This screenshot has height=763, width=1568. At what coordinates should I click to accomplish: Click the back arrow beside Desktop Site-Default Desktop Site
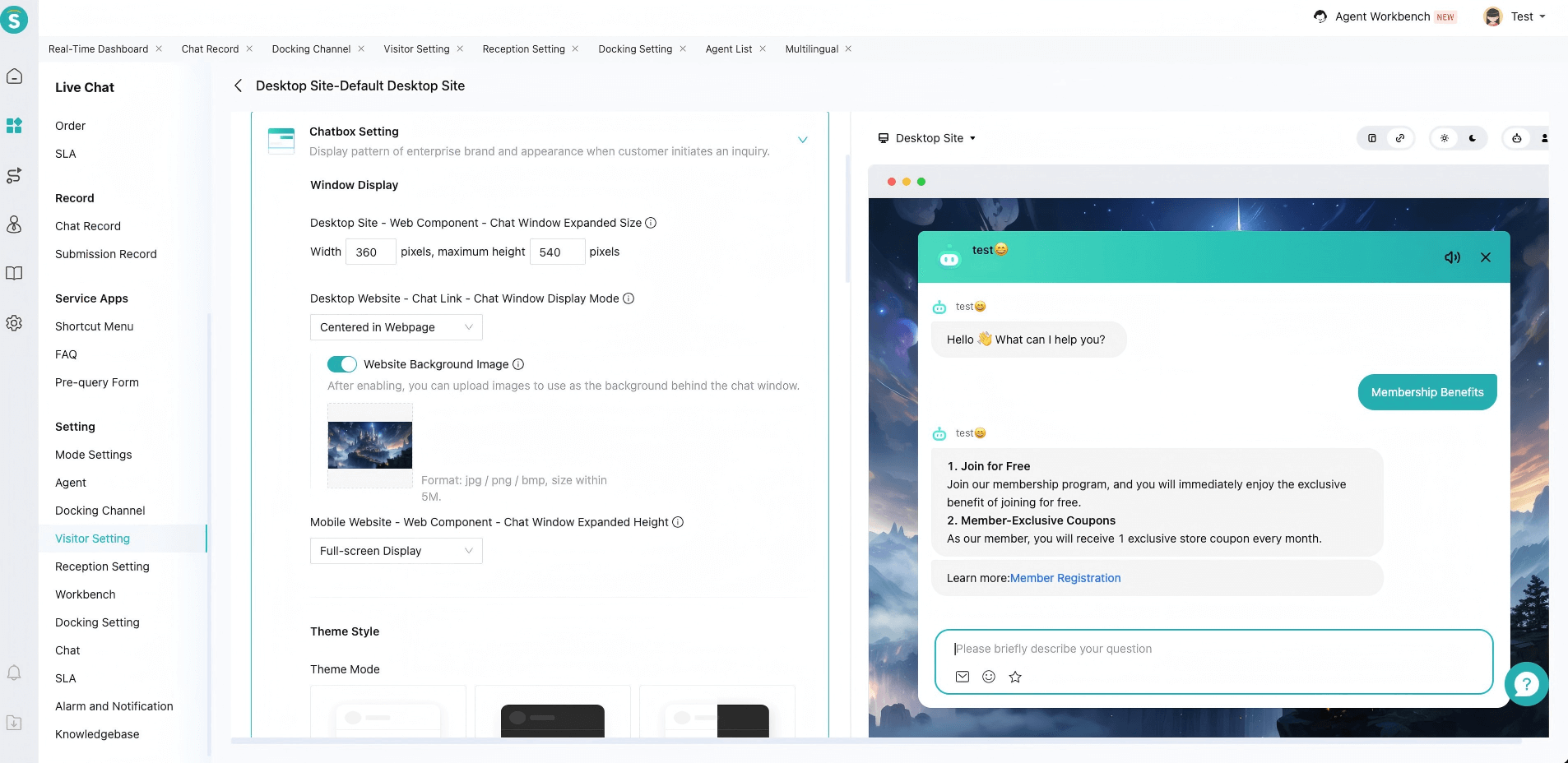238,86
